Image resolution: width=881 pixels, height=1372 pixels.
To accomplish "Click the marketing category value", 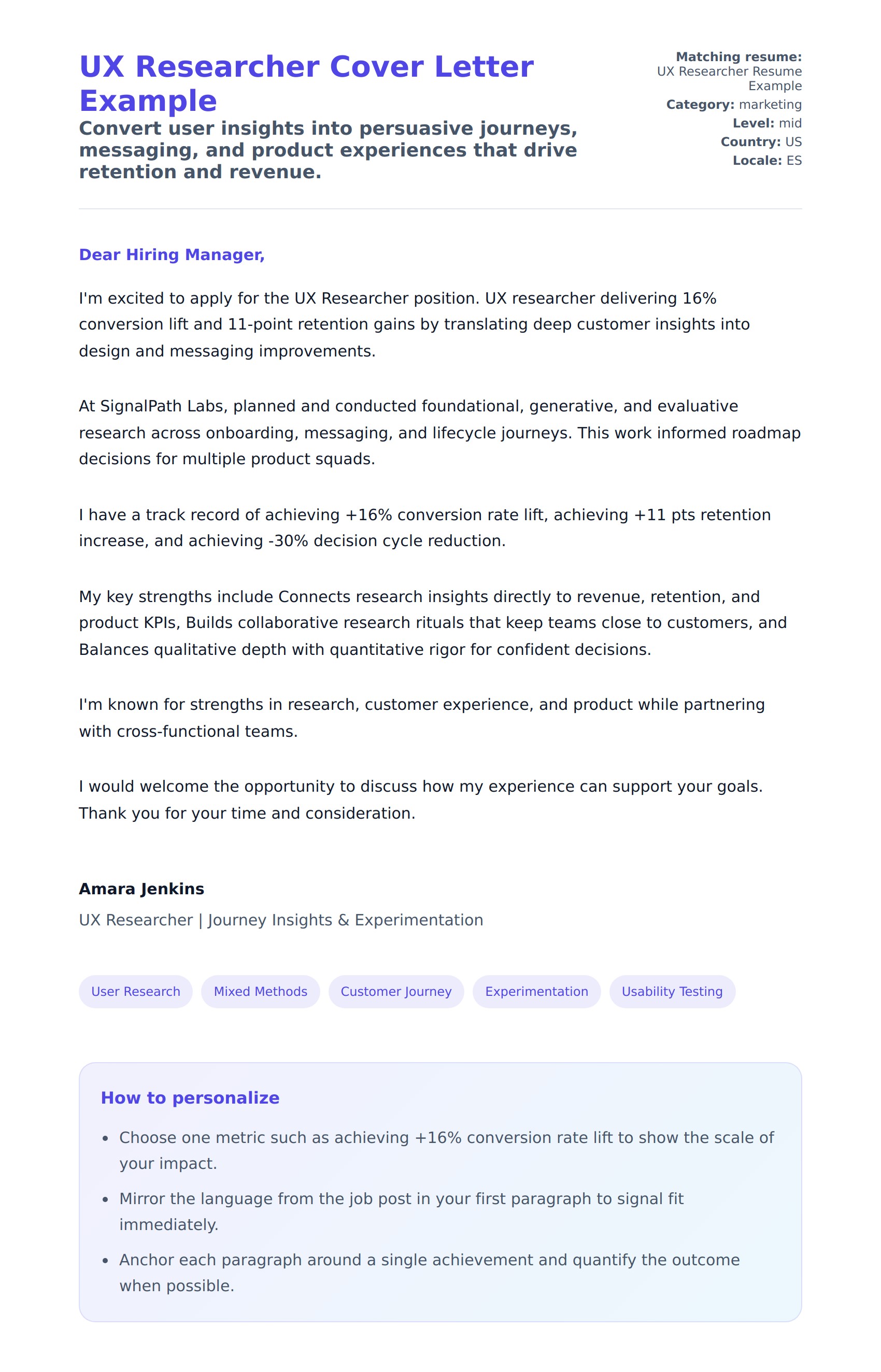I will (x=770, y=105).
